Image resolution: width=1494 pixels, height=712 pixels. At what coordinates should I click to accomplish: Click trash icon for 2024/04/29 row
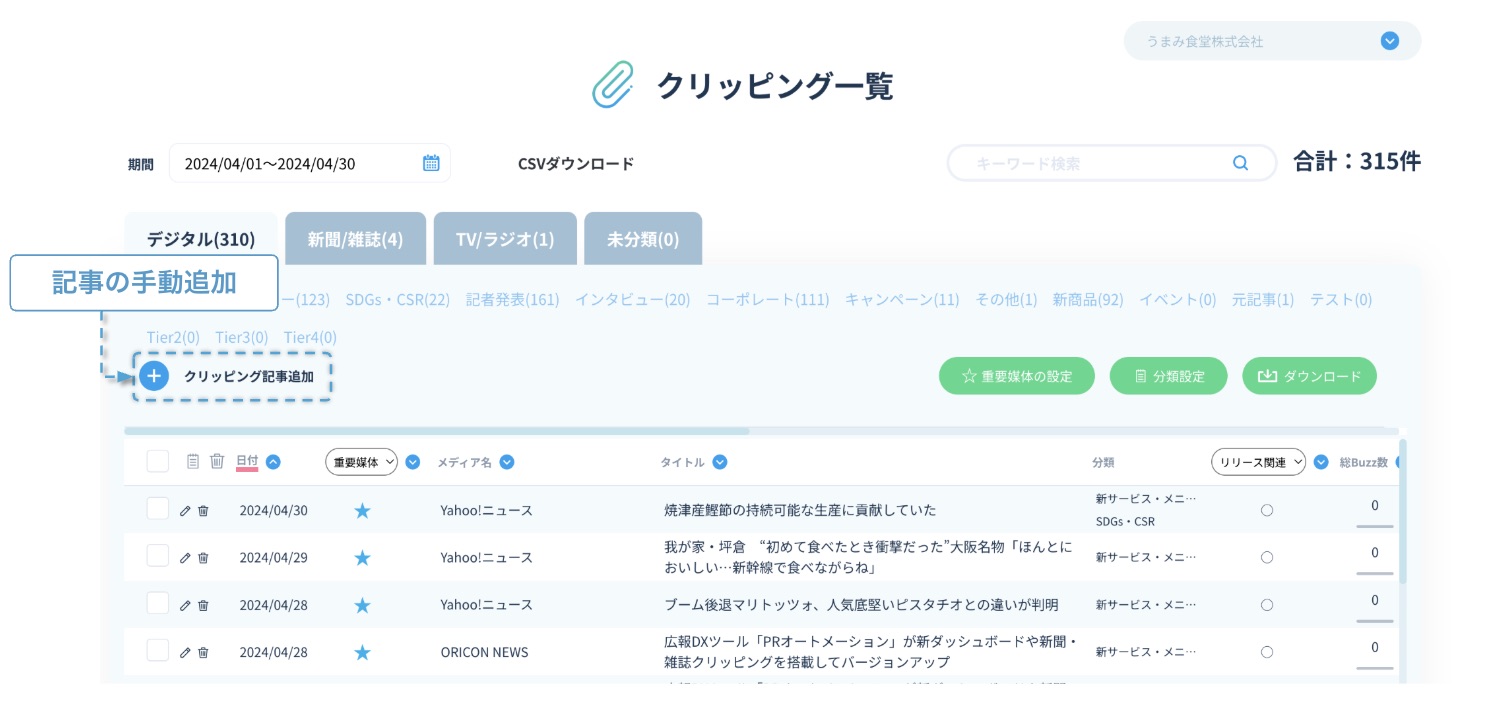(x=203, y=558)
